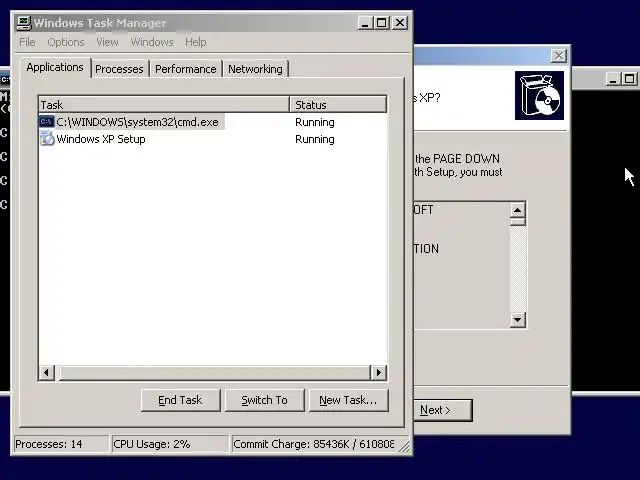Screen dimensions: 640x480
Task: Select the cmd.exe task icon
Action: (x=47, y=122)
